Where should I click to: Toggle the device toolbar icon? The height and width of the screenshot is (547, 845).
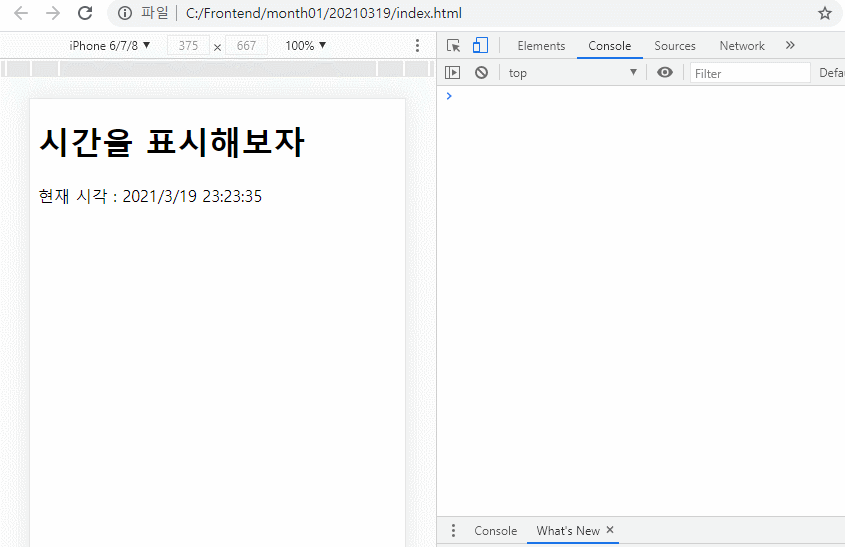[x=480, y=46]
